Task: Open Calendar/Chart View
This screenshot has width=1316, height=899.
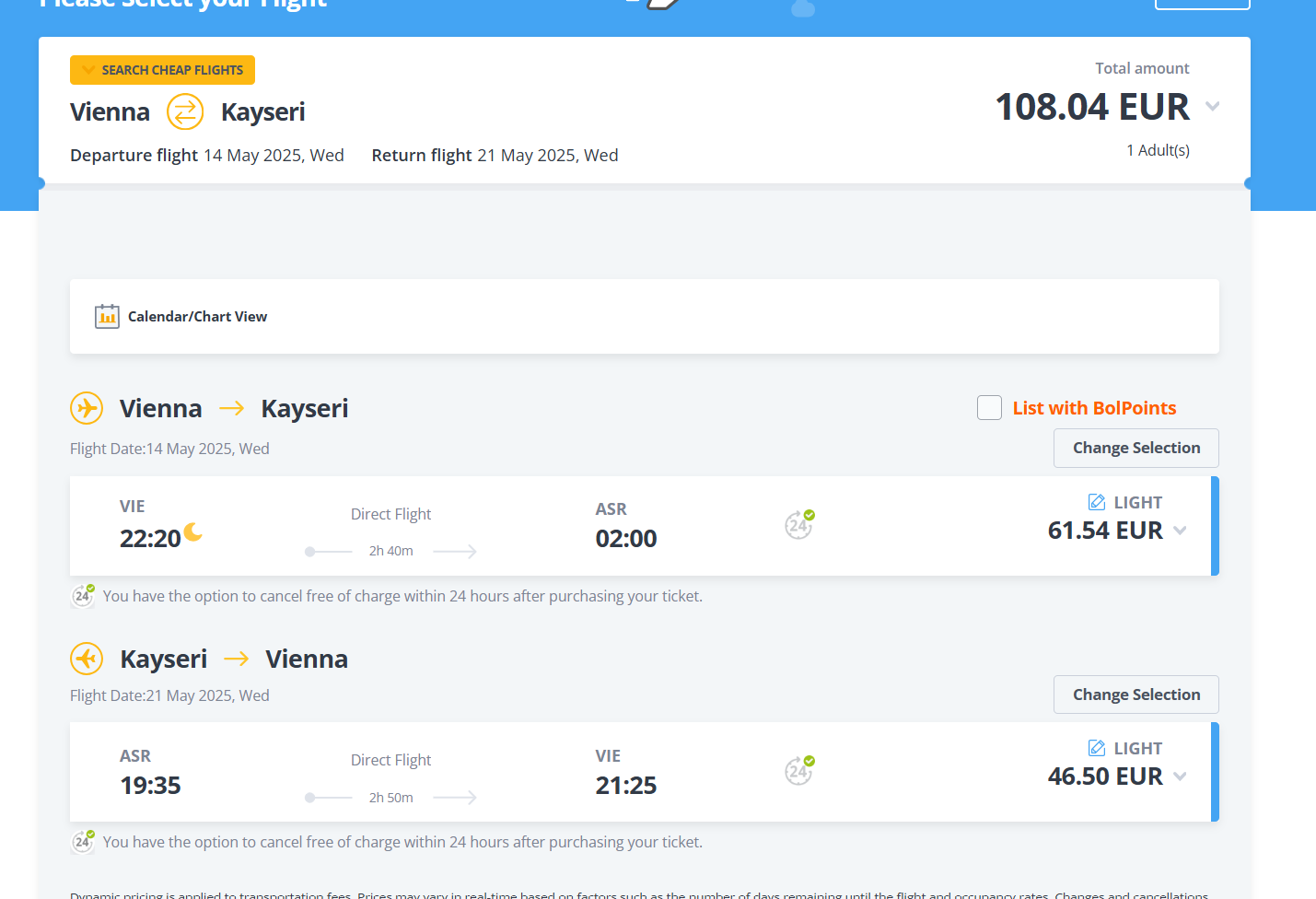Action: pos(197,317)
